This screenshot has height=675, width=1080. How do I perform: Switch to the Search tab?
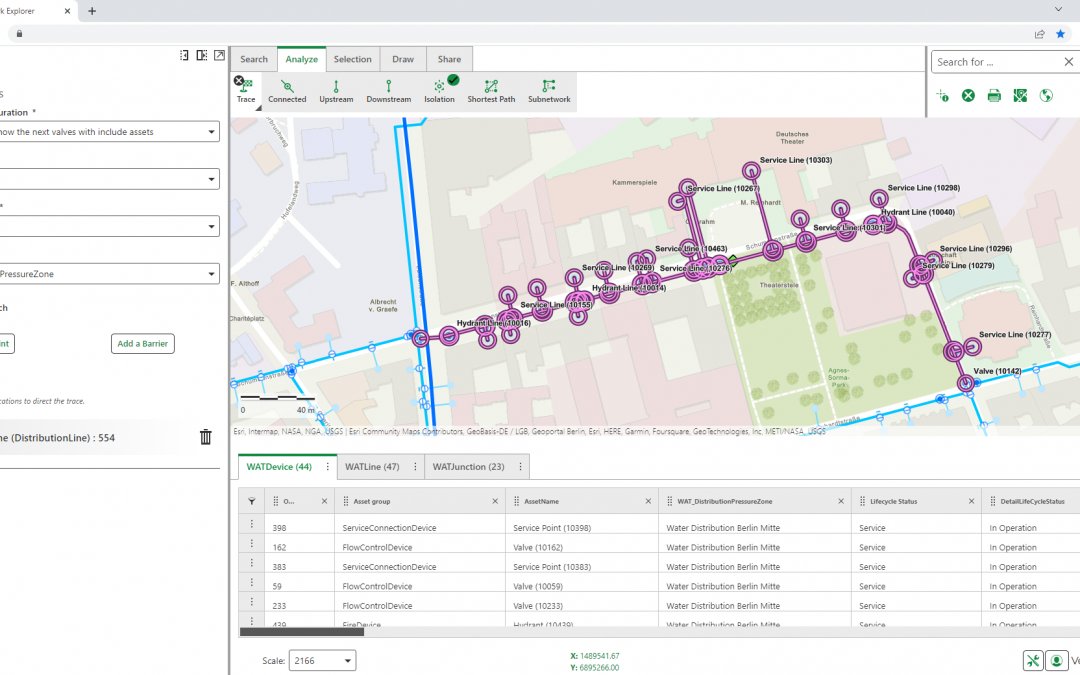point(253,59)
